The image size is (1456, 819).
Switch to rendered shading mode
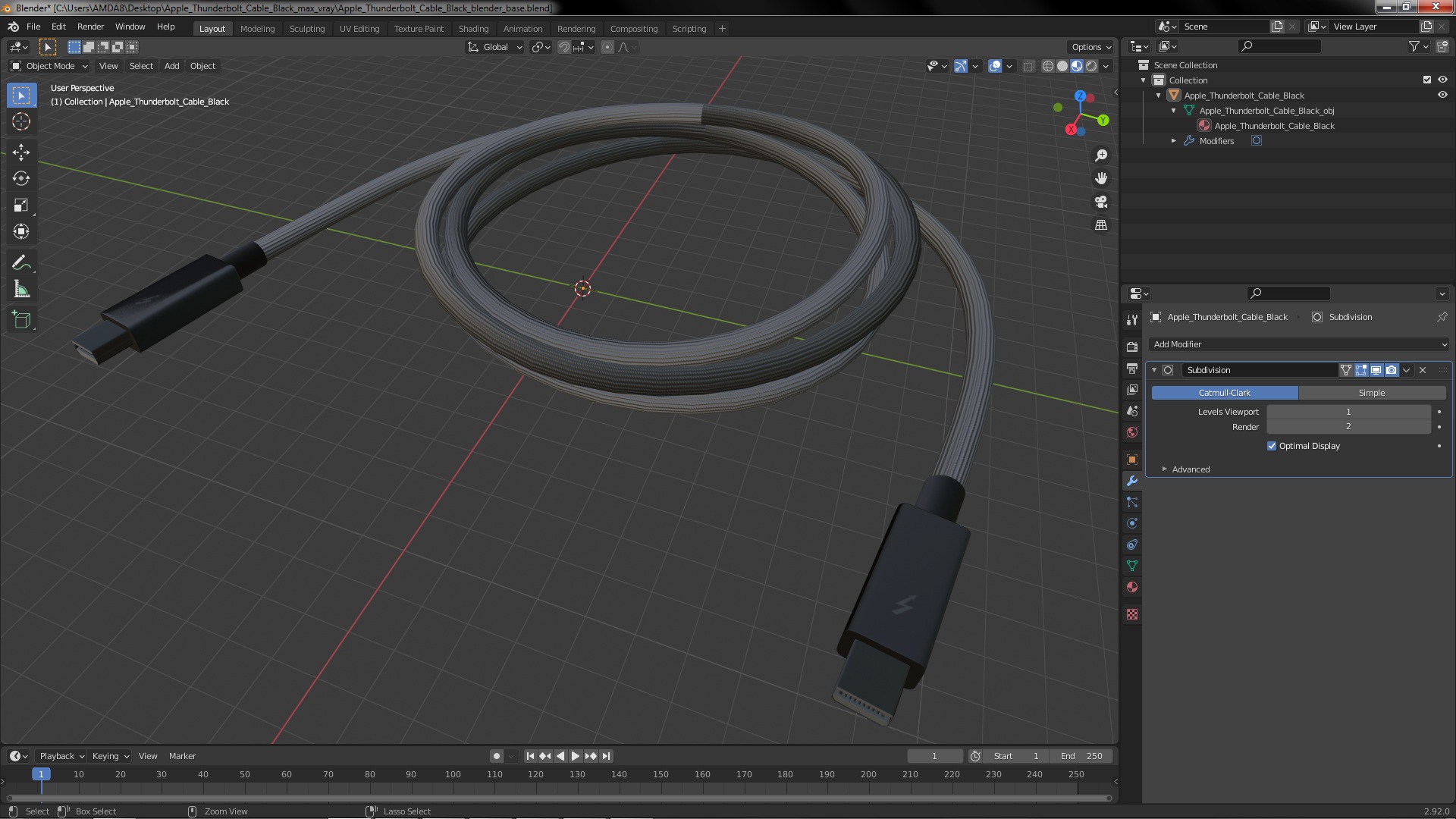[1091, 66]
